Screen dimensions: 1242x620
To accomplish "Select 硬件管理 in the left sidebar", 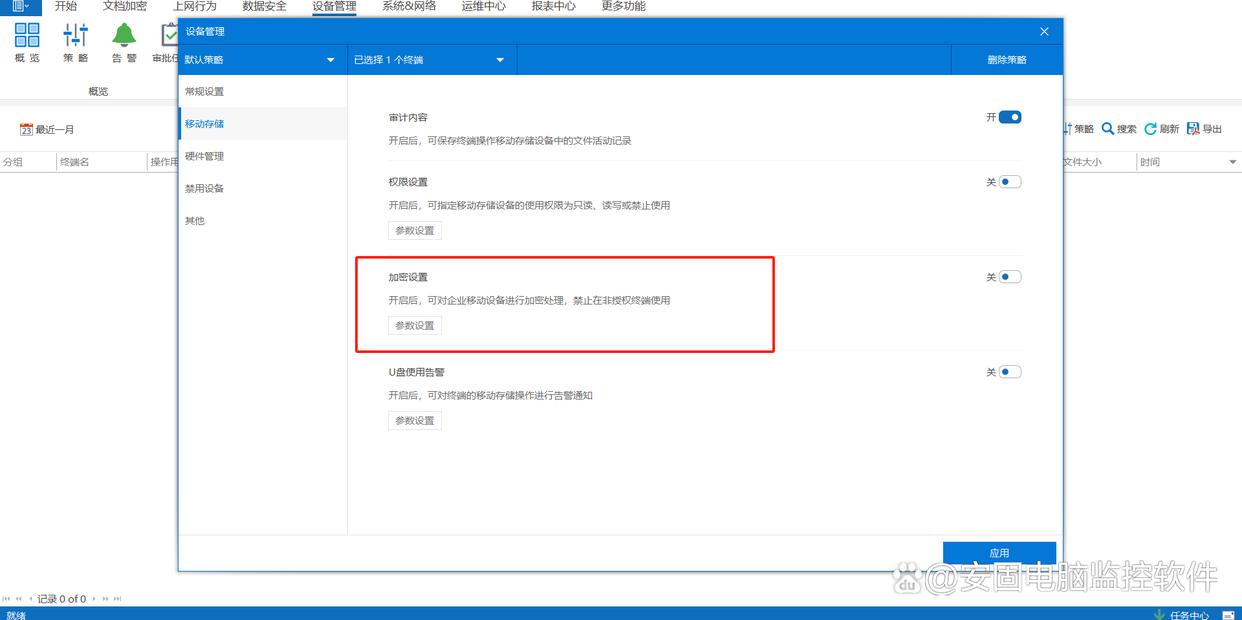I will 204,156.
